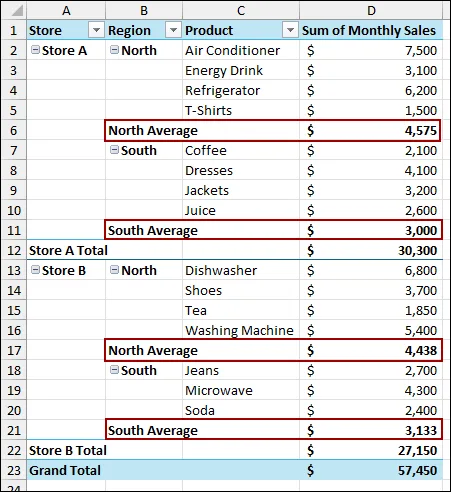The image size is (451, 492).
Task: Click the Store A Total label
Action: coord(68,250)
